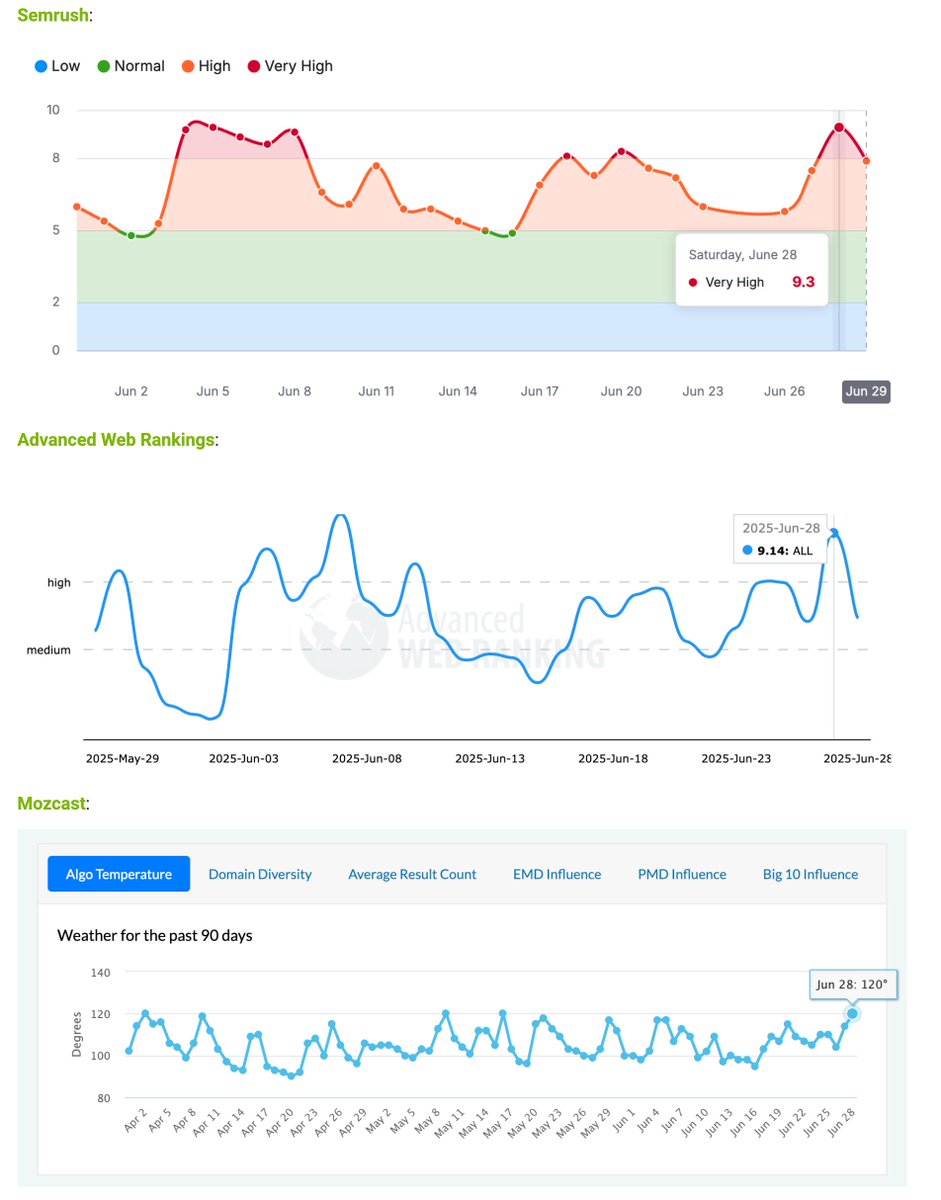This screenshot has width=941, height=1200.
Task: Click the Jun 2 axis label on Semrush chart
Action: 131,391
